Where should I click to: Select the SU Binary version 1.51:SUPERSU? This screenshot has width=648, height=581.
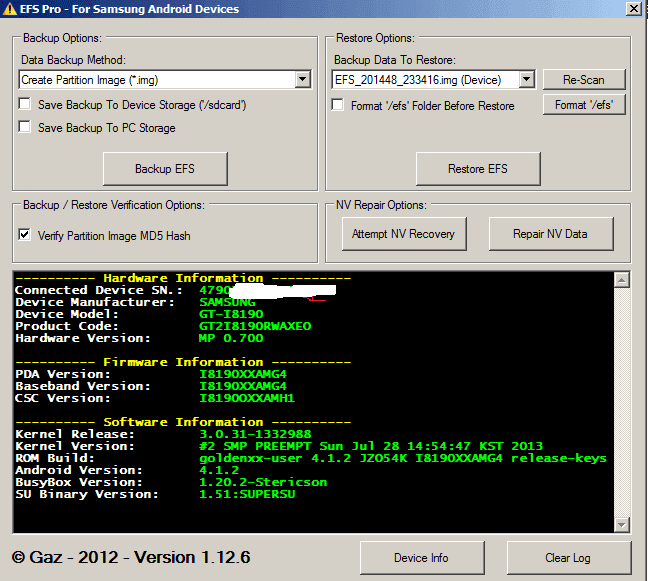coord(247,494)
